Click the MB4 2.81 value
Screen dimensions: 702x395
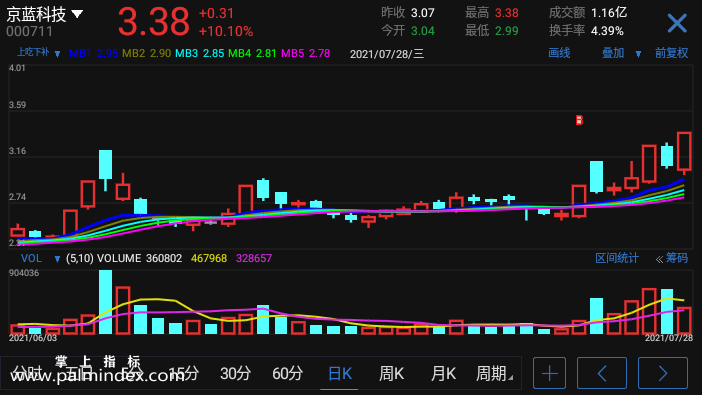253,53
